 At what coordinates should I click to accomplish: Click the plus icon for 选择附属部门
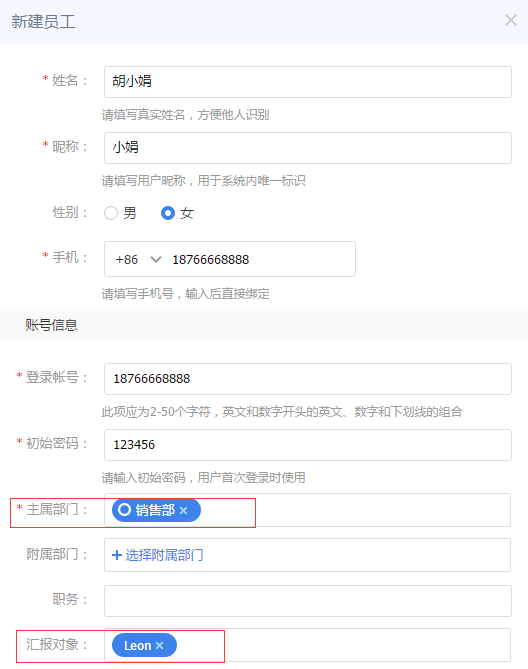click(116, 555)
